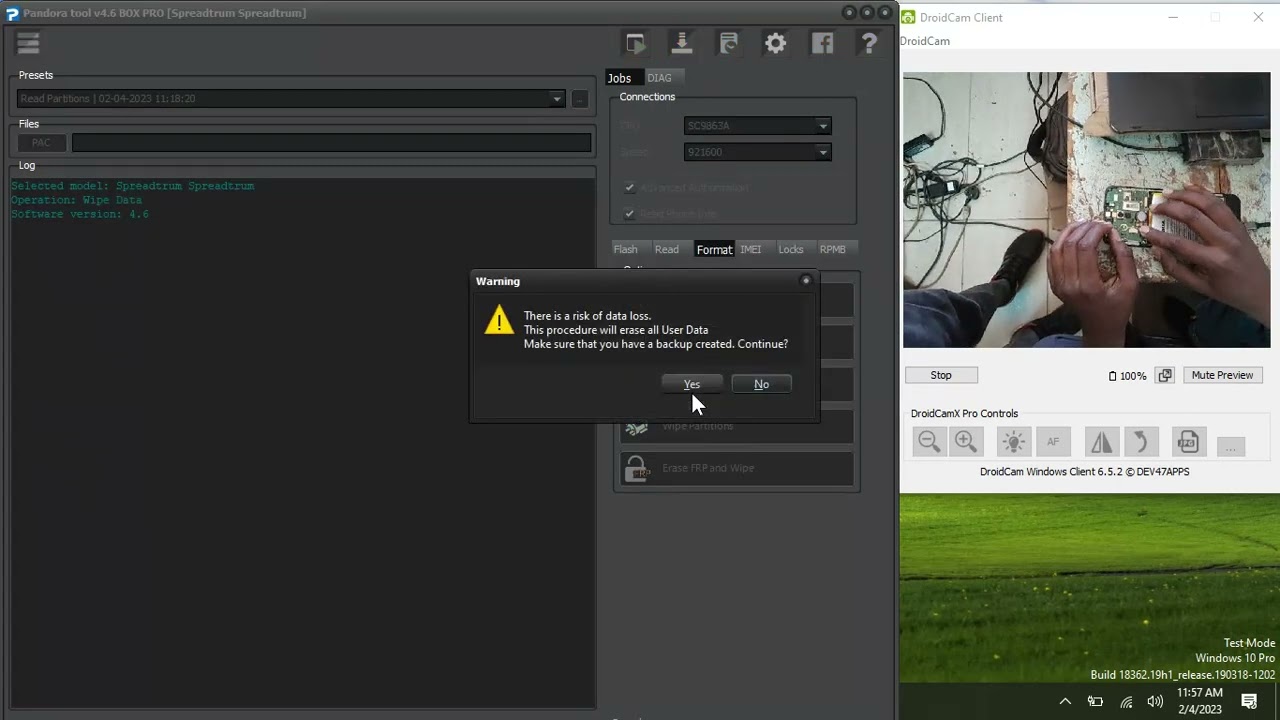Viewport: 1280px width, 720px height.
Task: Save a JPG snapshot in DroidCam
Action: tap(1188, 442)
